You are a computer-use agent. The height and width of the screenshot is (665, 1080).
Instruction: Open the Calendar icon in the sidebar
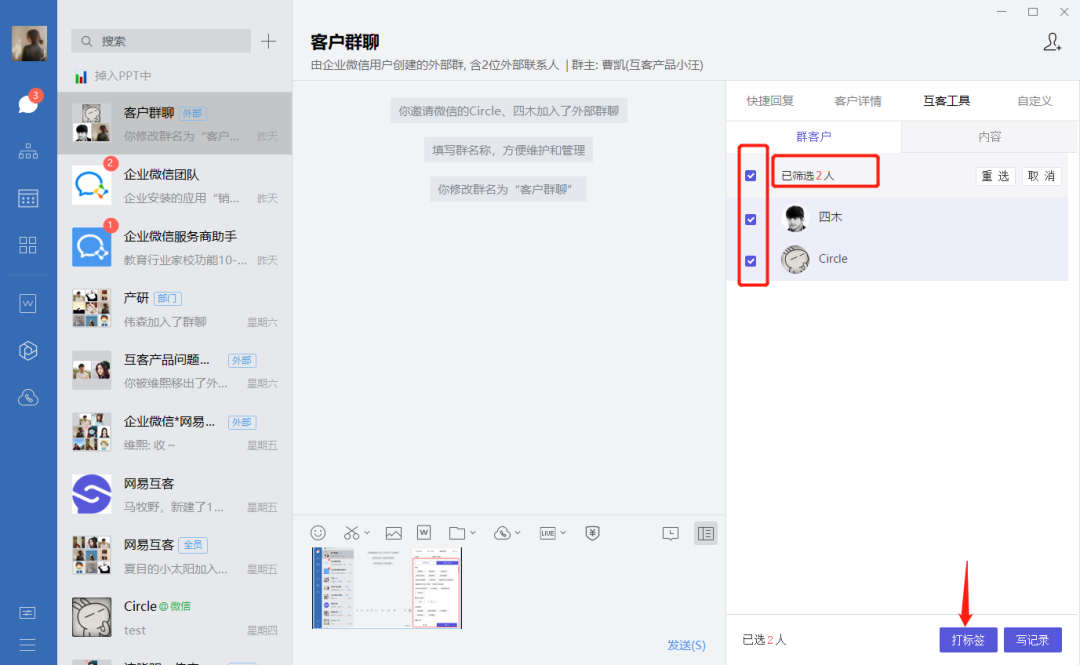click(x=28, y=198)
